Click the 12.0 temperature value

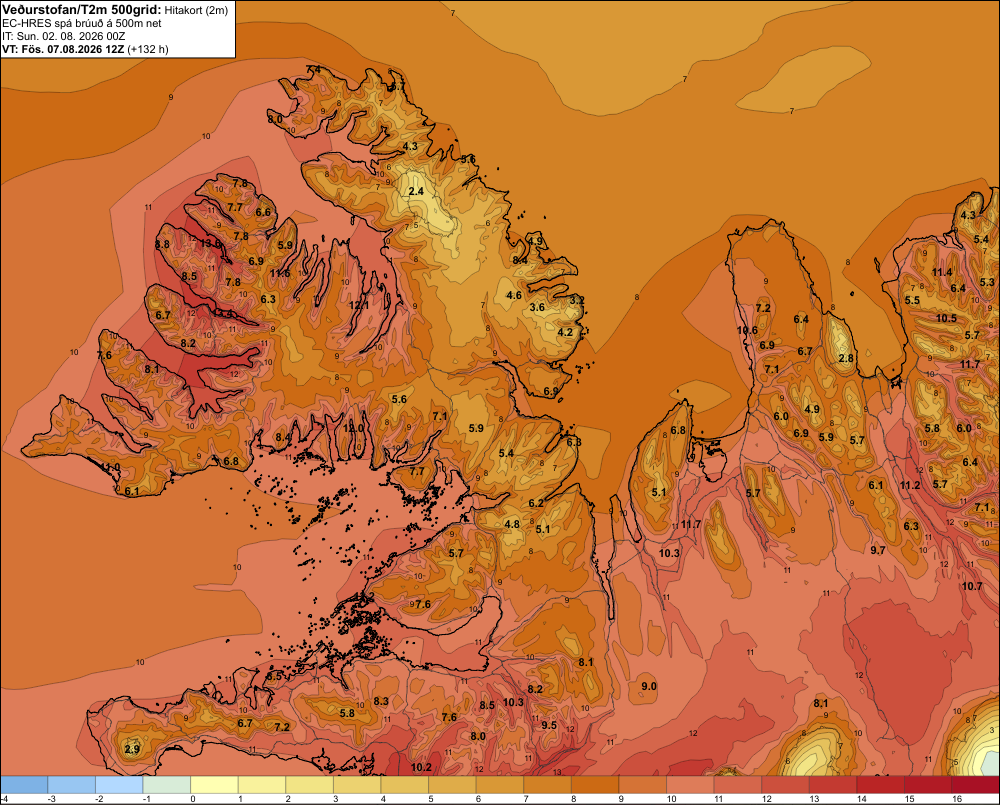coord(353,429)
